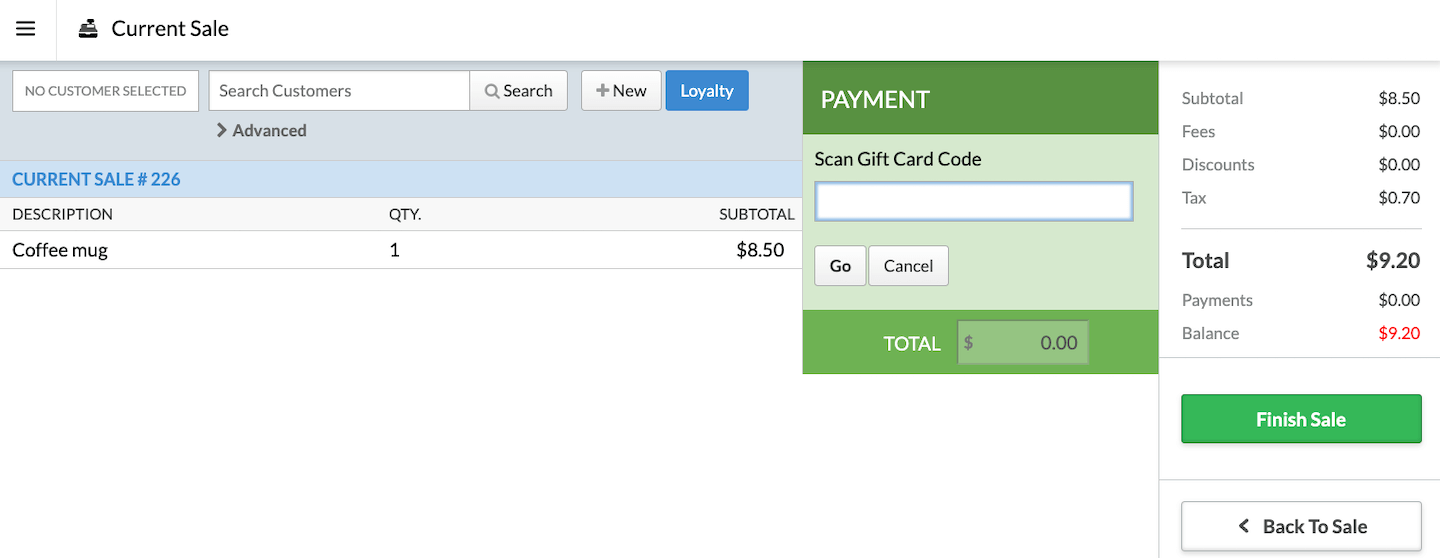Screen dimensions: 1440x558
Task: Click the No Customer Selected box
Action: coord(105,91)
